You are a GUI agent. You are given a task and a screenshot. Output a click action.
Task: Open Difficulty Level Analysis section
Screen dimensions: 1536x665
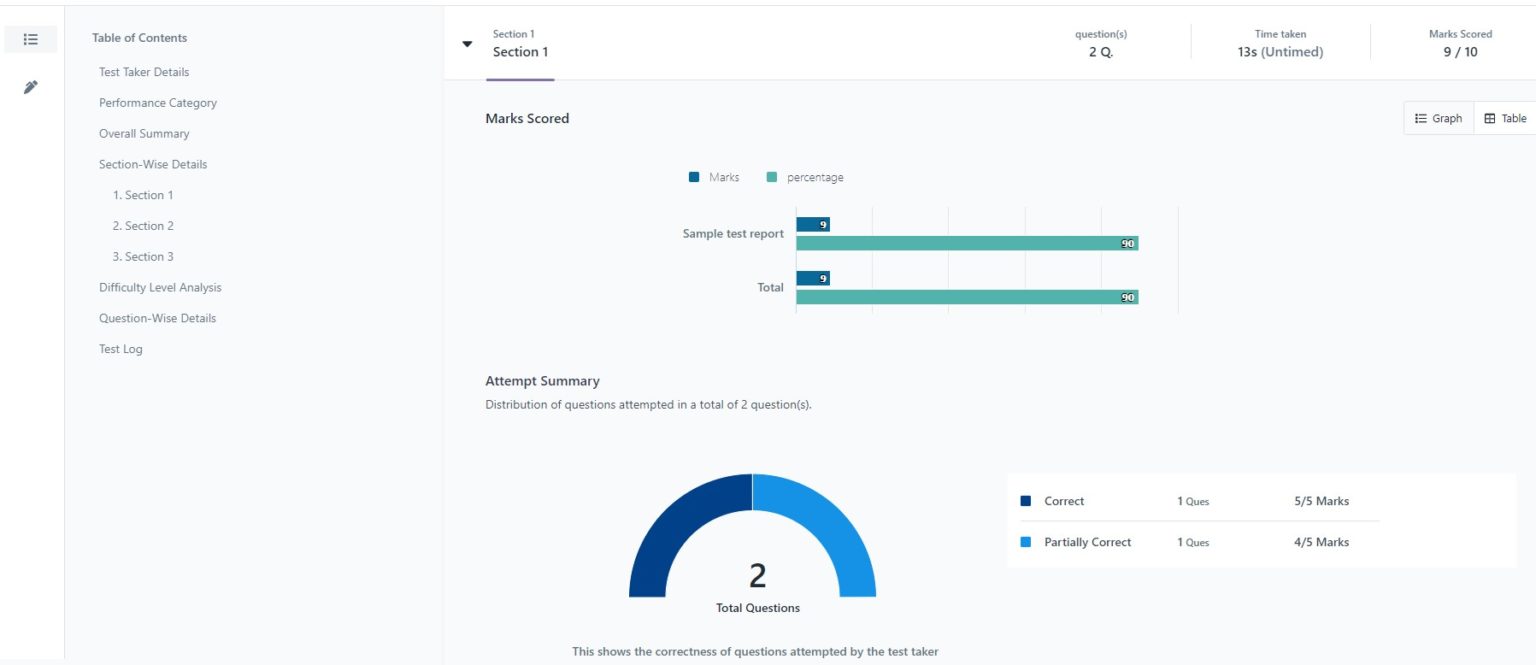click(160, 287)
